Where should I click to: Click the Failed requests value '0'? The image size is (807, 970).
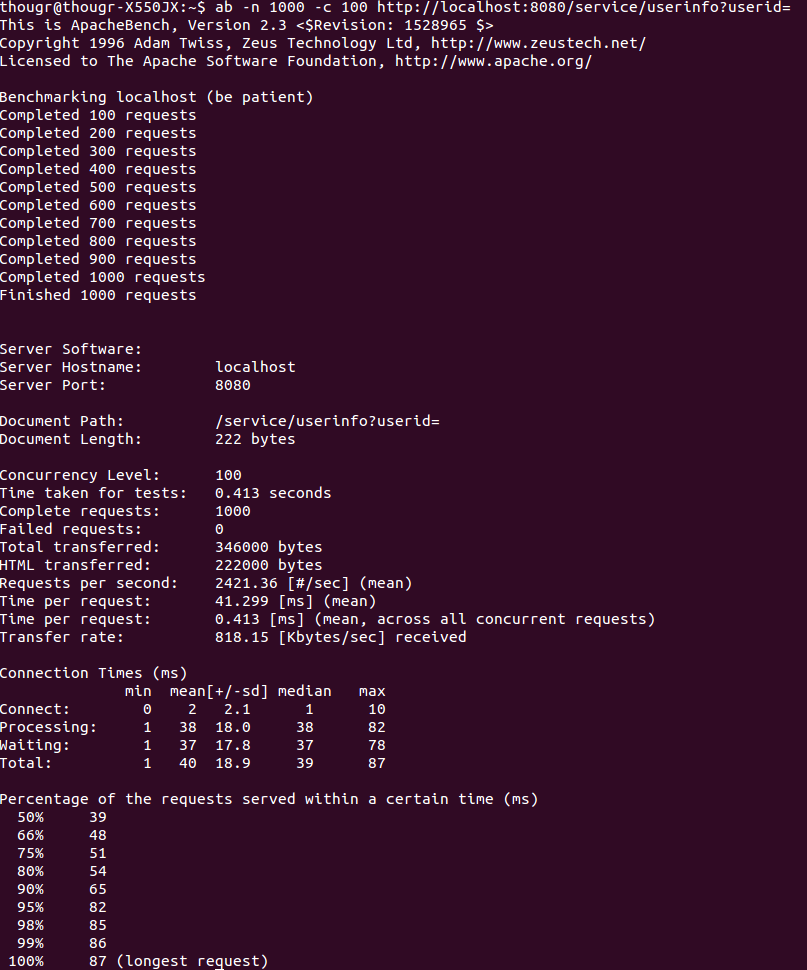tap(220, 529)
